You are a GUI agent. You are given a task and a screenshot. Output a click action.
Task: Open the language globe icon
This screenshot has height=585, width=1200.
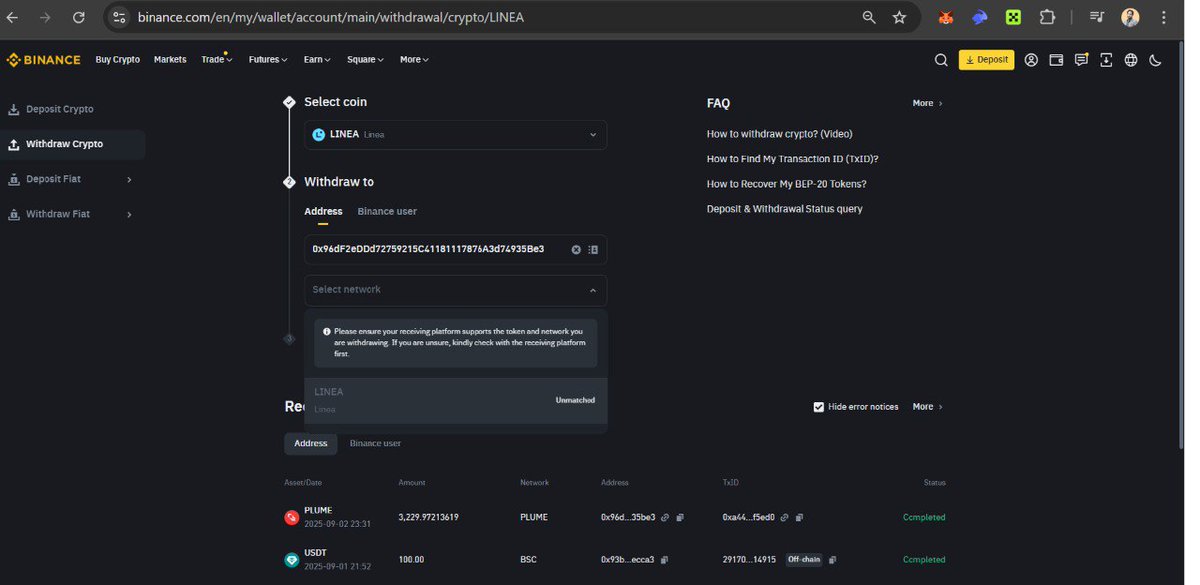coord(1131,60)
